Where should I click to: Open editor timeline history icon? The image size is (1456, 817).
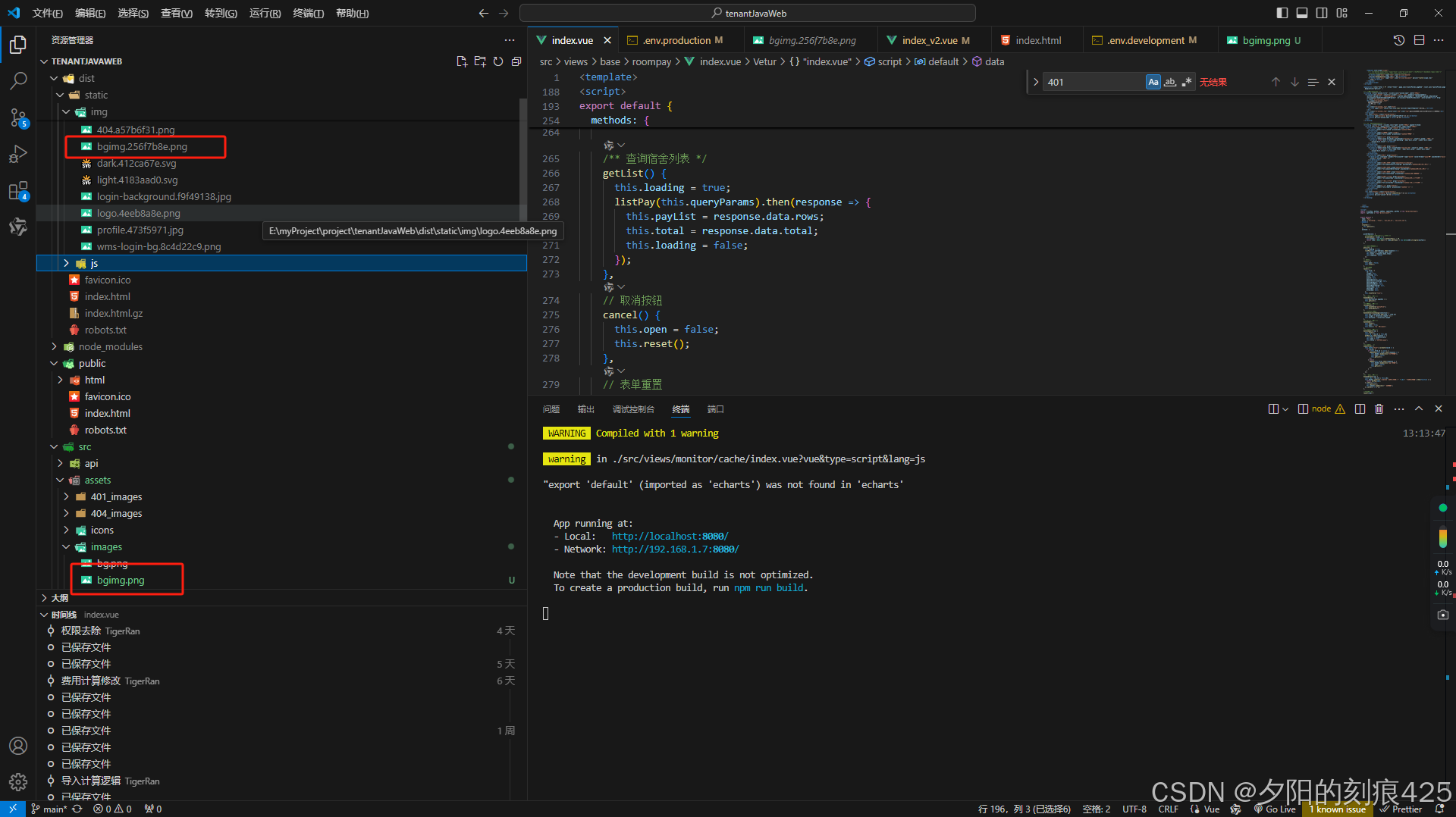(x=1399, y=40)
